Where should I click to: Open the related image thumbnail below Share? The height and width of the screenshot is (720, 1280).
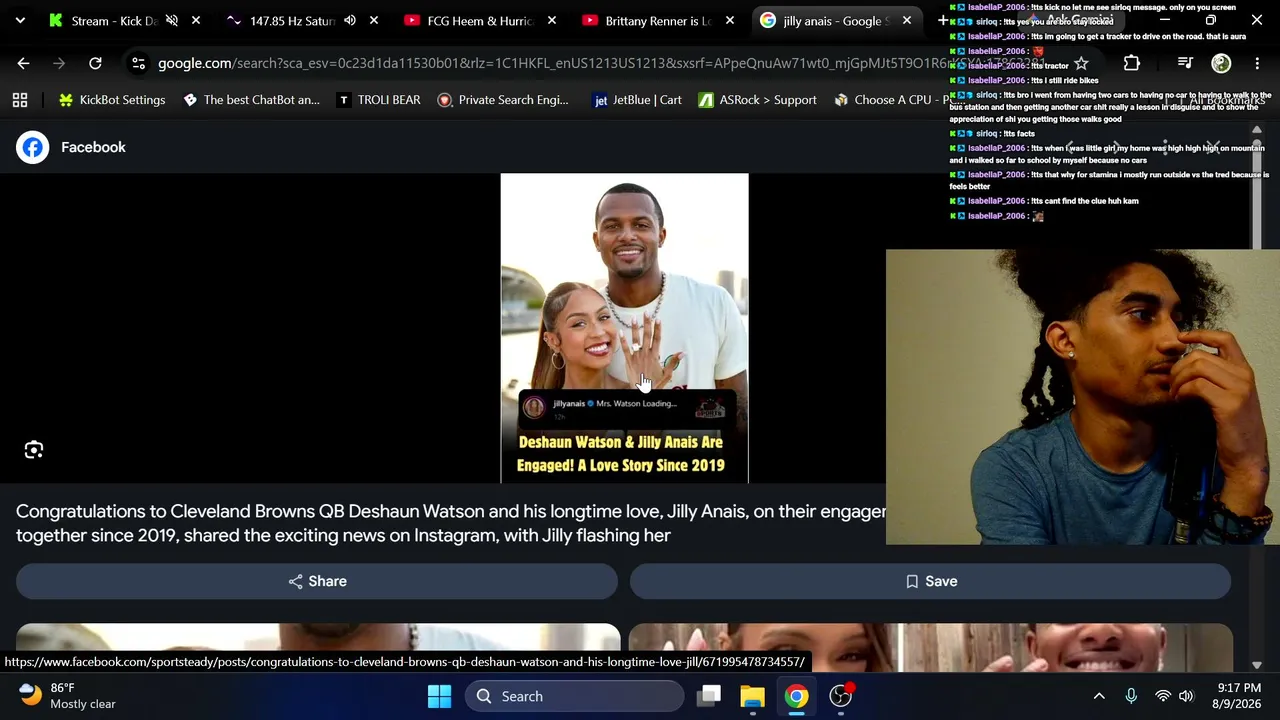coord(318,647)
